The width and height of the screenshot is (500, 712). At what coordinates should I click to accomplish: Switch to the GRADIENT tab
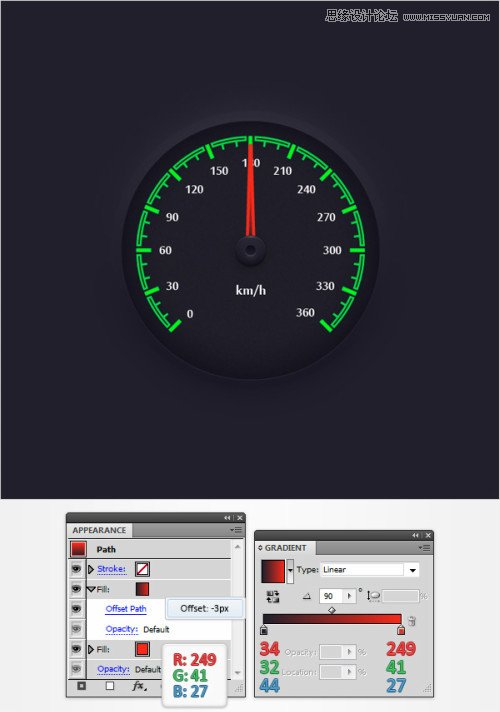tap(285, 548)
